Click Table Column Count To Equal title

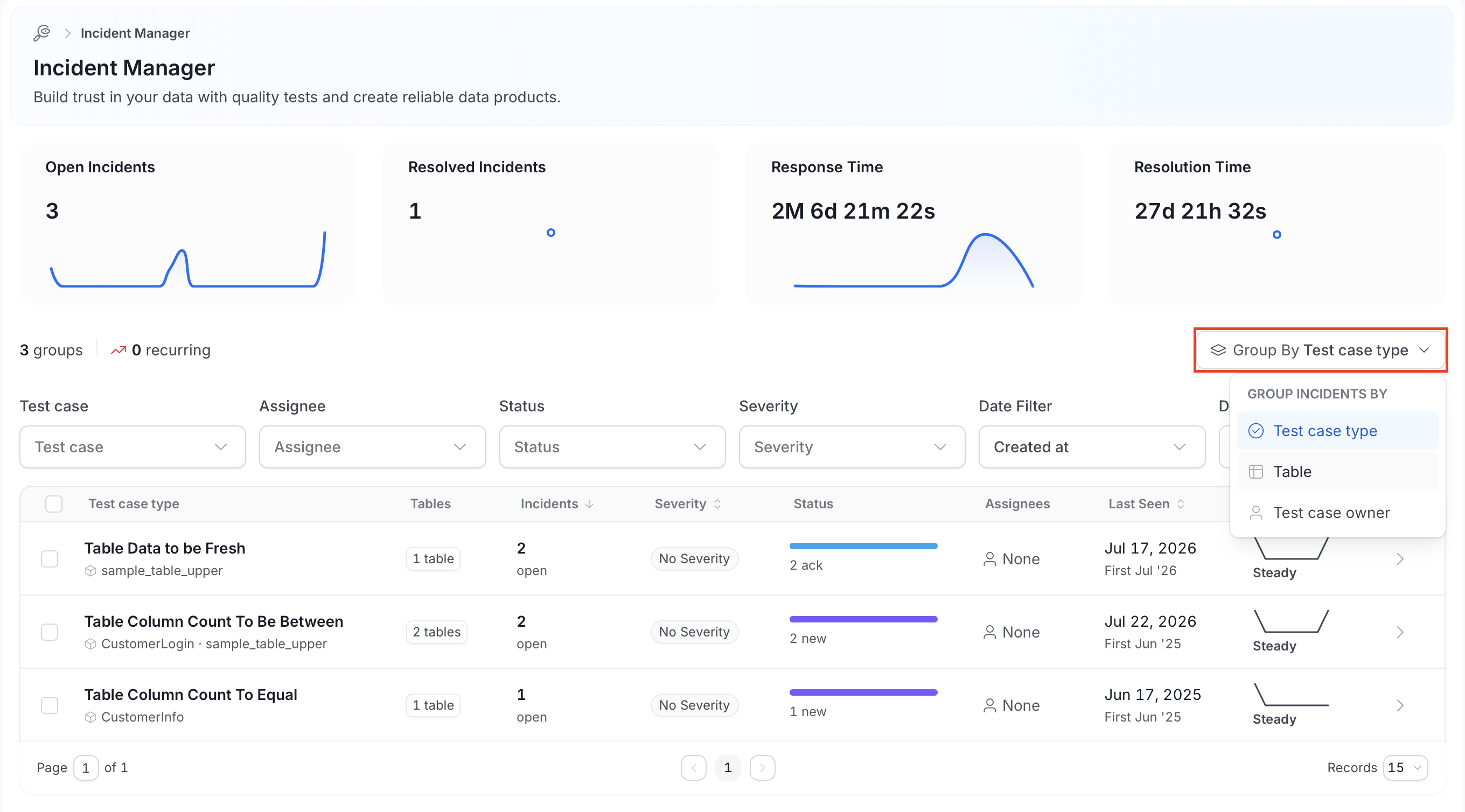[x=191, y=694]
